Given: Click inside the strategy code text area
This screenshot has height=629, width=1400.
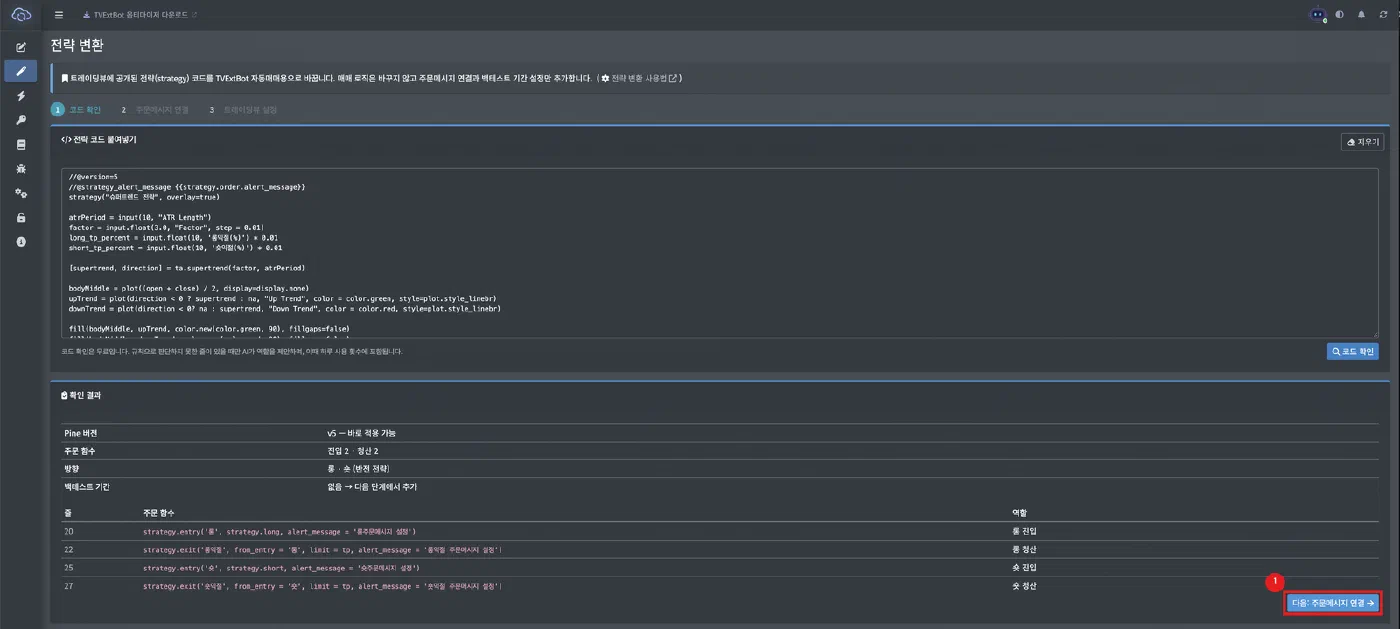Looking at the screenshot, I should point(719,253).
